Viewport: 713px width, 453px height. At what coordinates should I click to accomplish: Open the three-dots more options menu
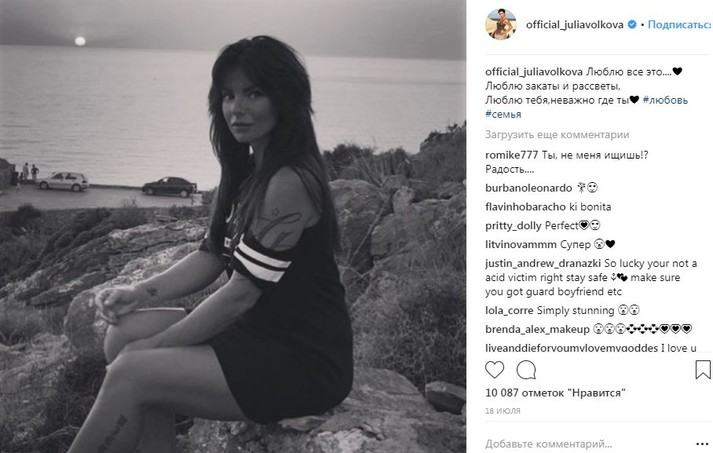702,444
